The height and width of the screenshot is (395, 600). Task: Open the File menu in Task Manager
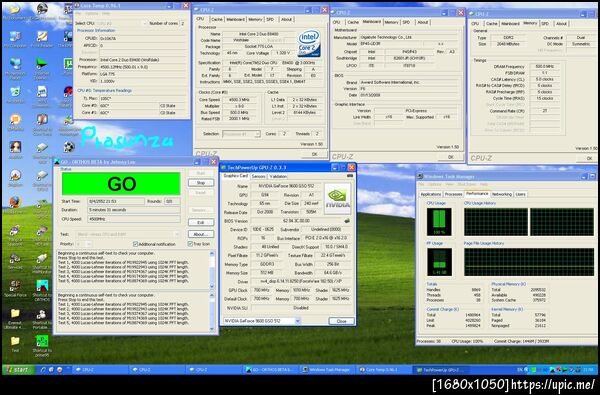[x=421, y=184]
